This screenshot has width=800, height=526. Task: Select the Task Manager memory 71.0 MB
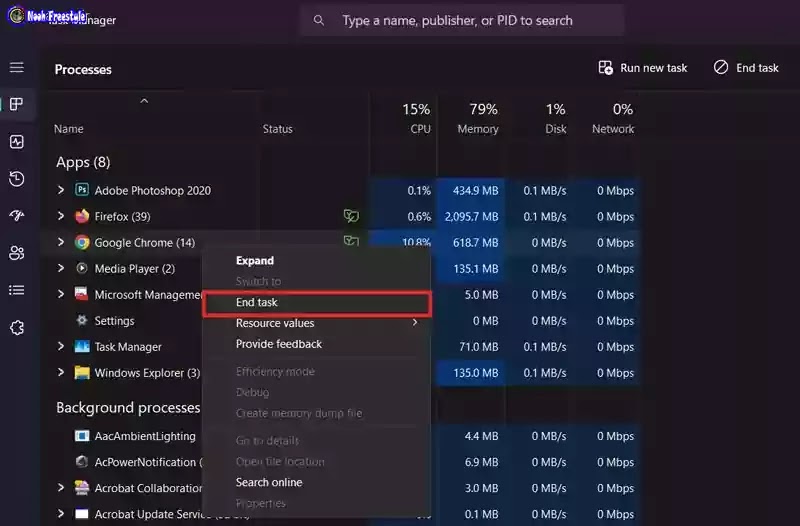(479, 347)
